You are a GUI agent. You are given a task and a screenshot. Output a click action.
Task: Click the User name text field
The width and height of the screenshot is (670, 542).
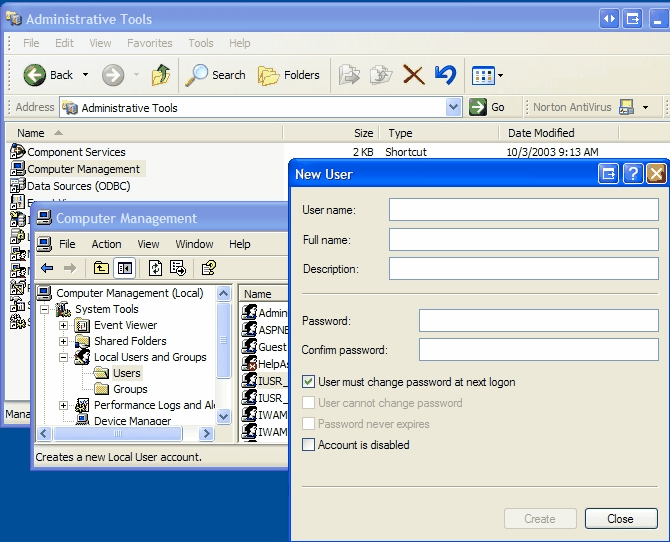tap(523, 209)
